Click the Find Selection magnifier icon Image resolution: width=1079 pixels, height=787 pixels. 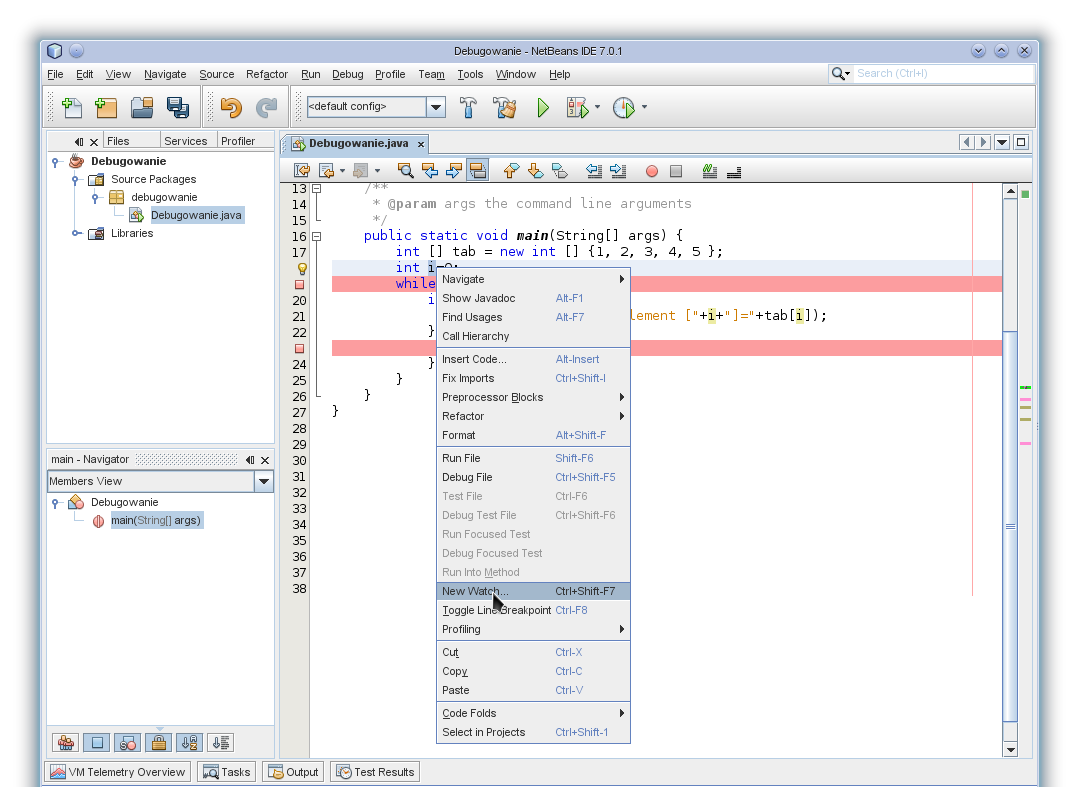point(405,171)
